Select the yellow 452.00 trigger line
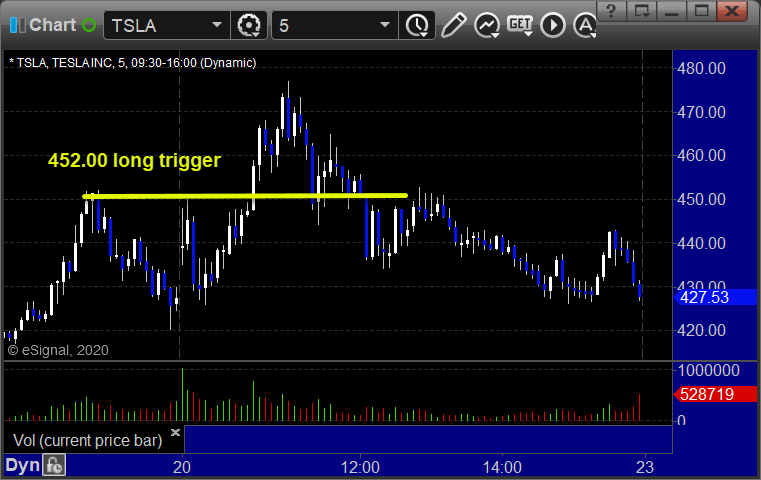761x480 pixels. [x=245, y=196]
